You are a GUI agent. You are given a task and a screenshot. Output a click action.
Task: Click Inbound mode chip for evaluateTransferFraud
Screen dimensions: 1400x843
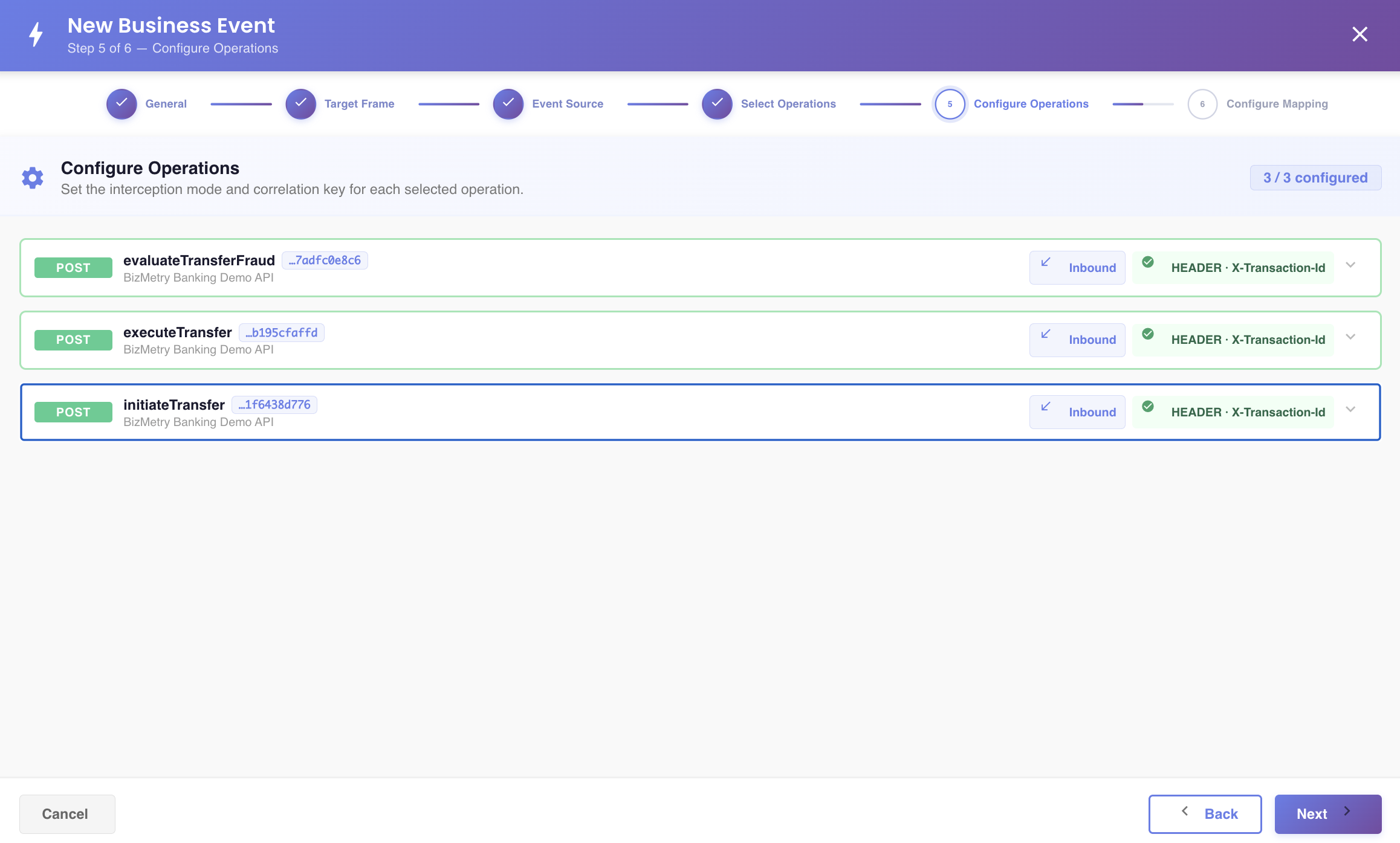tap(1077, 268)
